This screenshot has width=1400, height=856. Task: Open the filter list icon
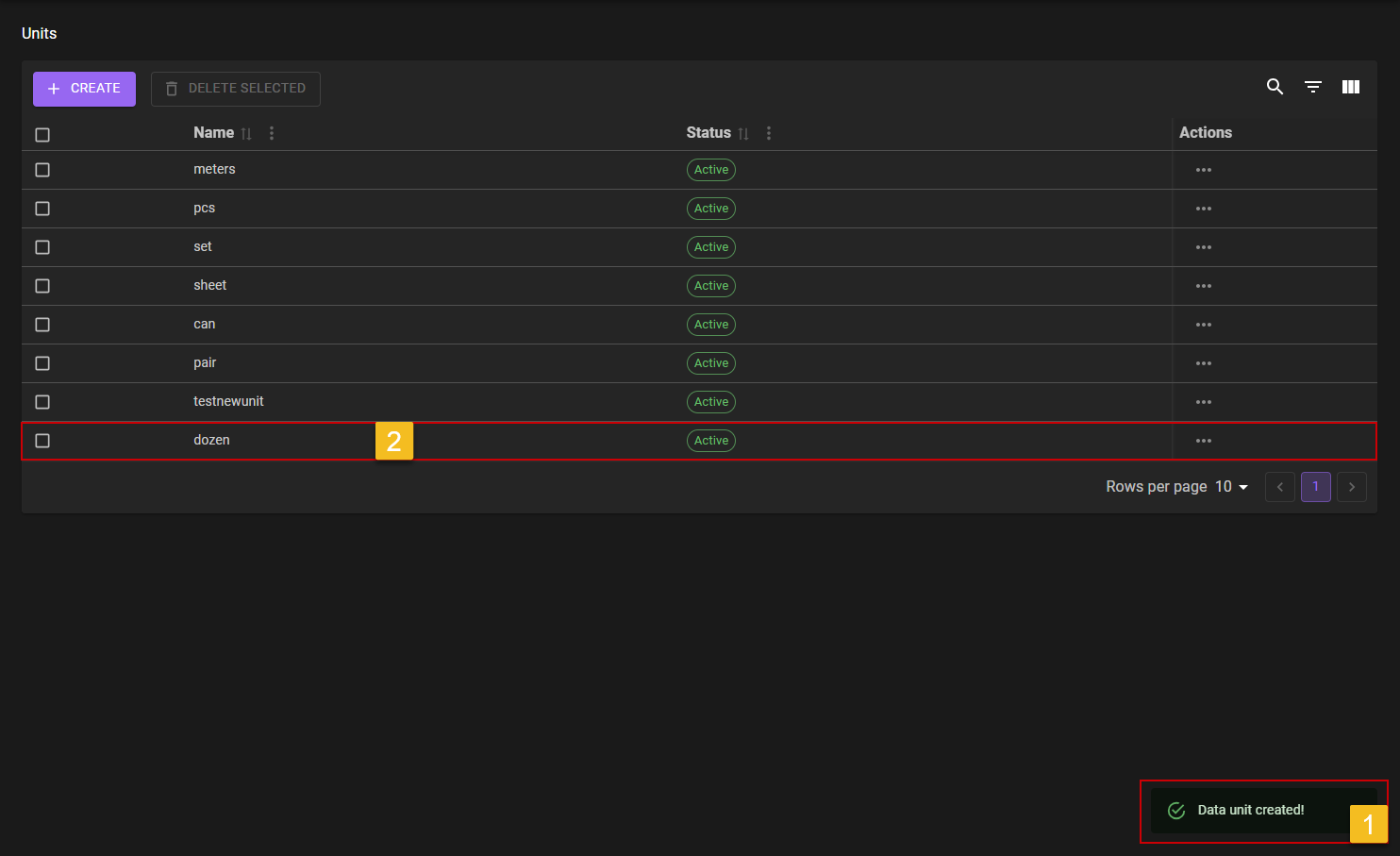pyautogui.click(x=1312, y=87)
